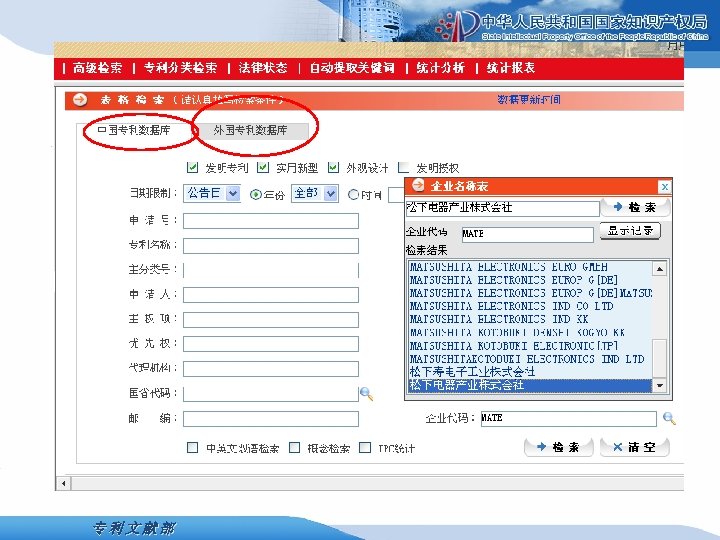Click the company name search field in popup
The image size is (720, 540).
coord(503,208)
